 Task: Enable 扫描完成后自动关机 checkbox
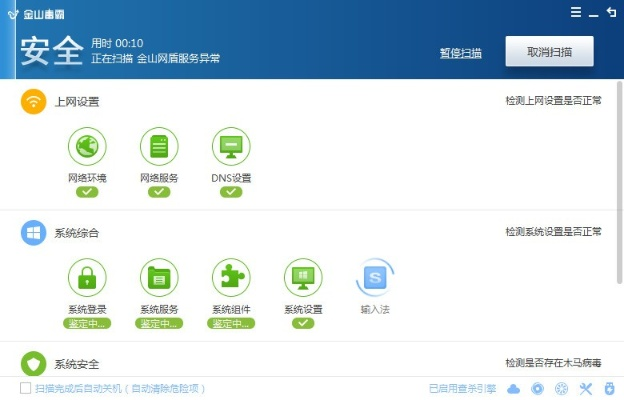pyautogui.click(x=26, y=388)
